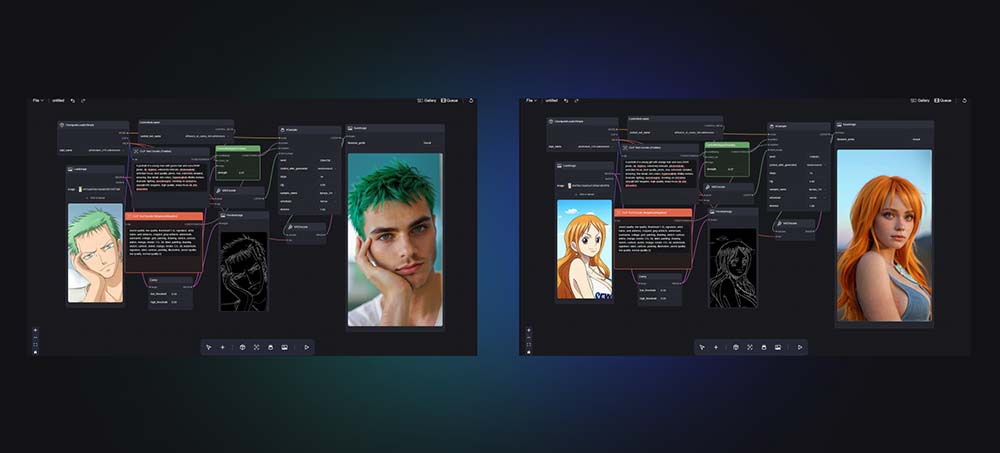This screenshot has width=1000, height=453.
Task: Click the zoom in plus button on the green-haired window's canvas edge
Action: coord(35,331)
